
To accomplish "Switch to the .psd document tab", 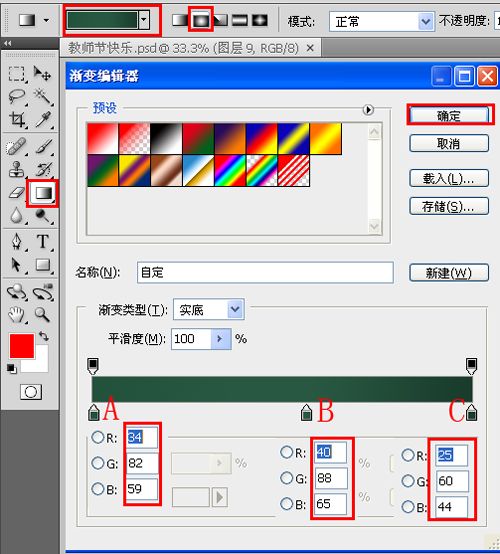I will [183, 48].
